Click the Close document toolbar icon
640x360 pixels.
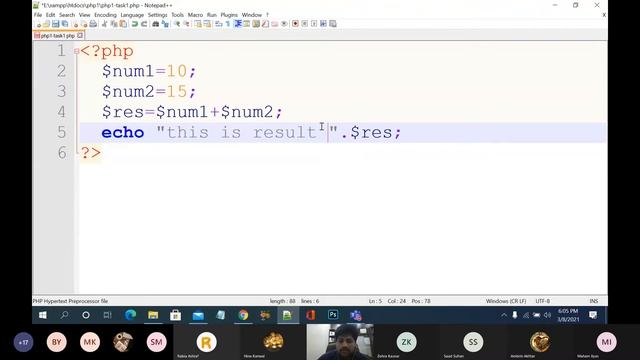pos(75,24)
